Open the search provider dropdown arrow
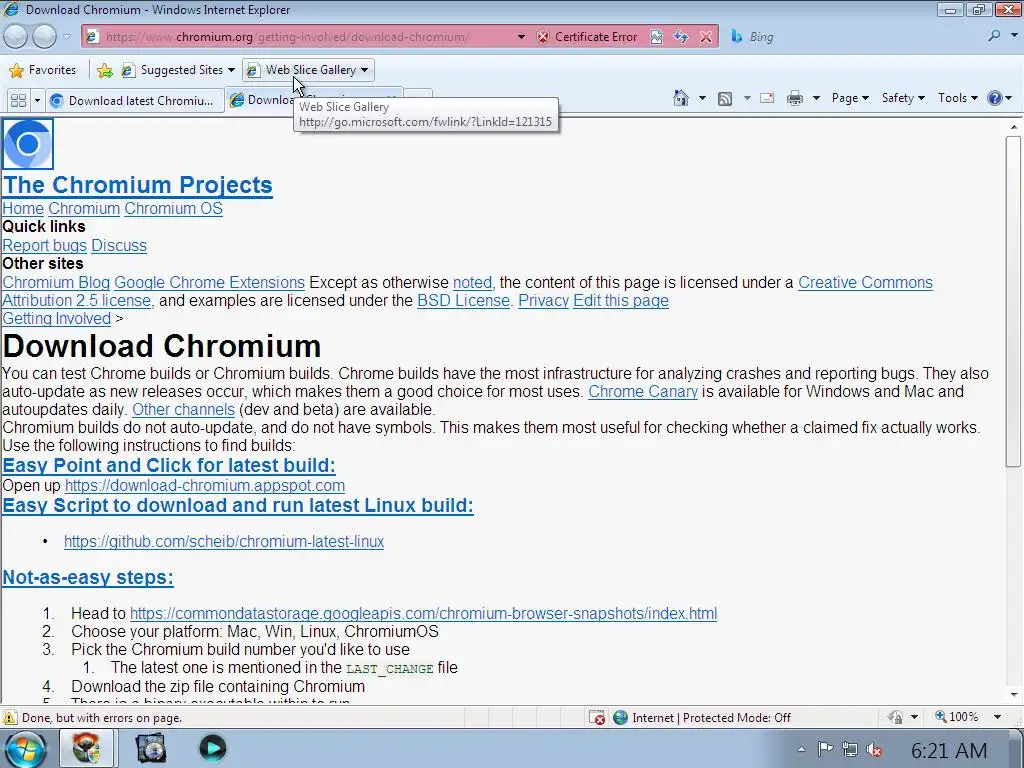The width and height of the screenshot is (1024, 768). (x=1014, y=37)
